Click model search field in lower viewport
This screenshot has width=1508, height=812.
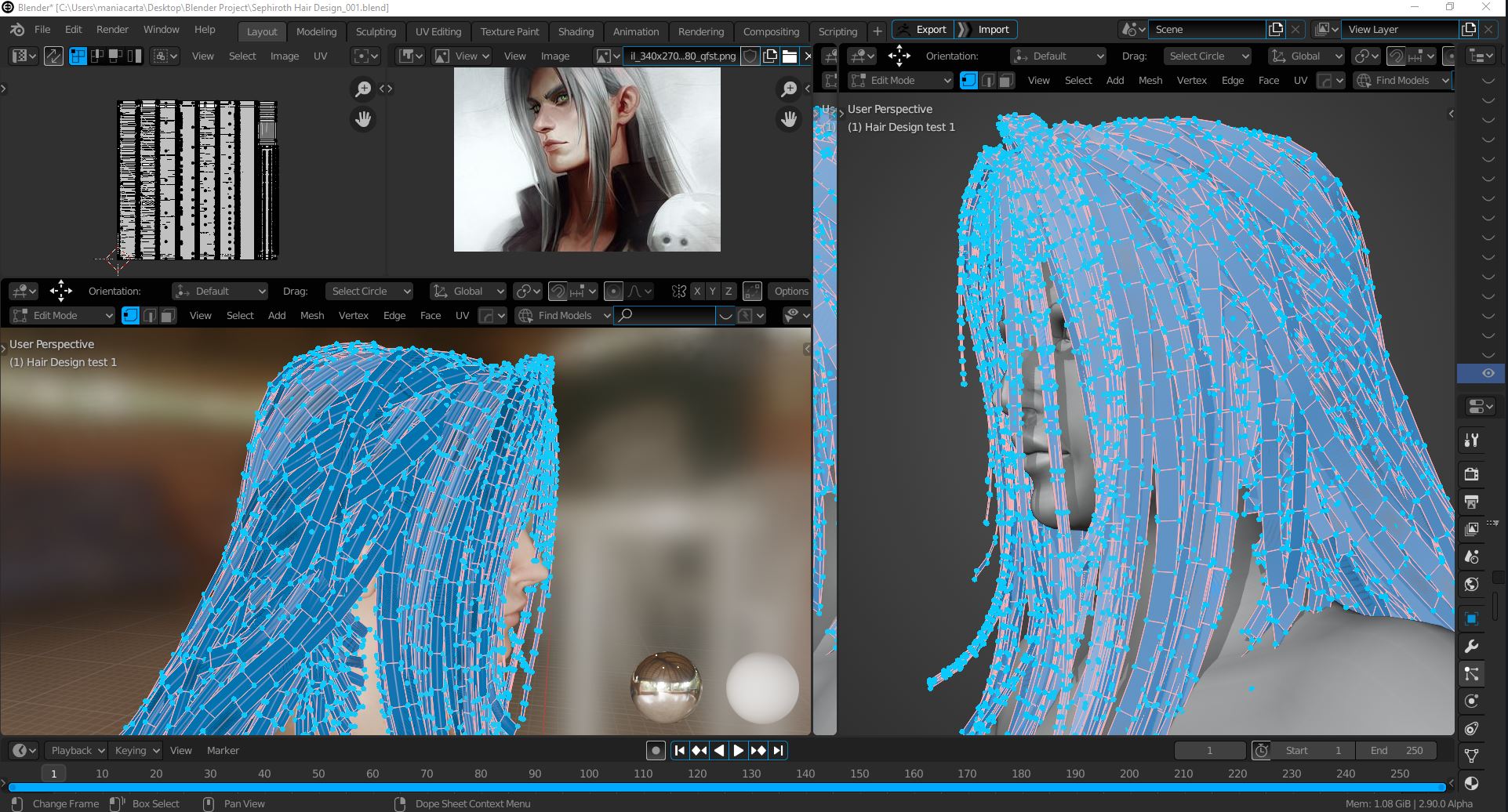click(x=665, y=315)
